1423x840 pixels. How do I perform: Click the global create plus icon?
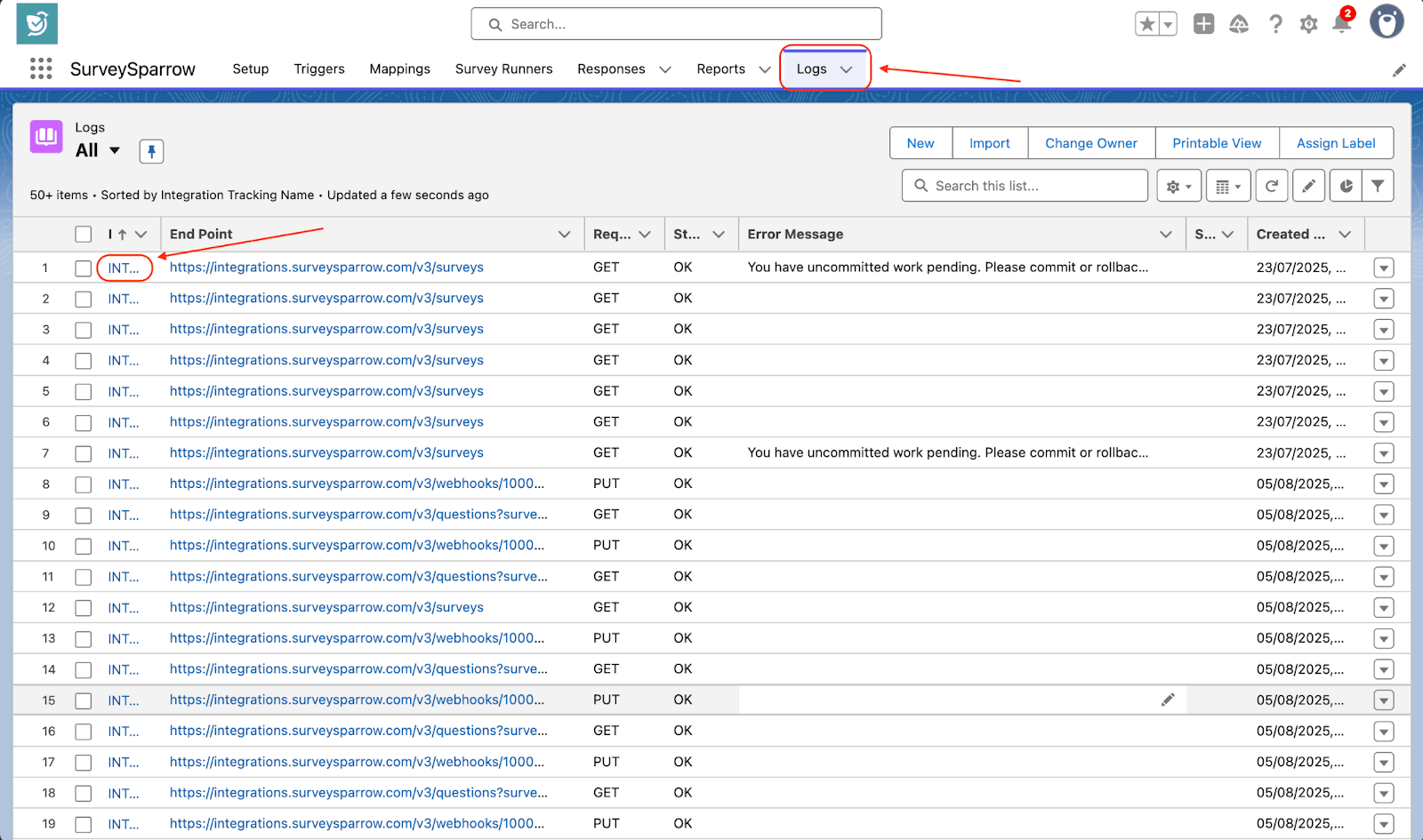point(1203,24)
